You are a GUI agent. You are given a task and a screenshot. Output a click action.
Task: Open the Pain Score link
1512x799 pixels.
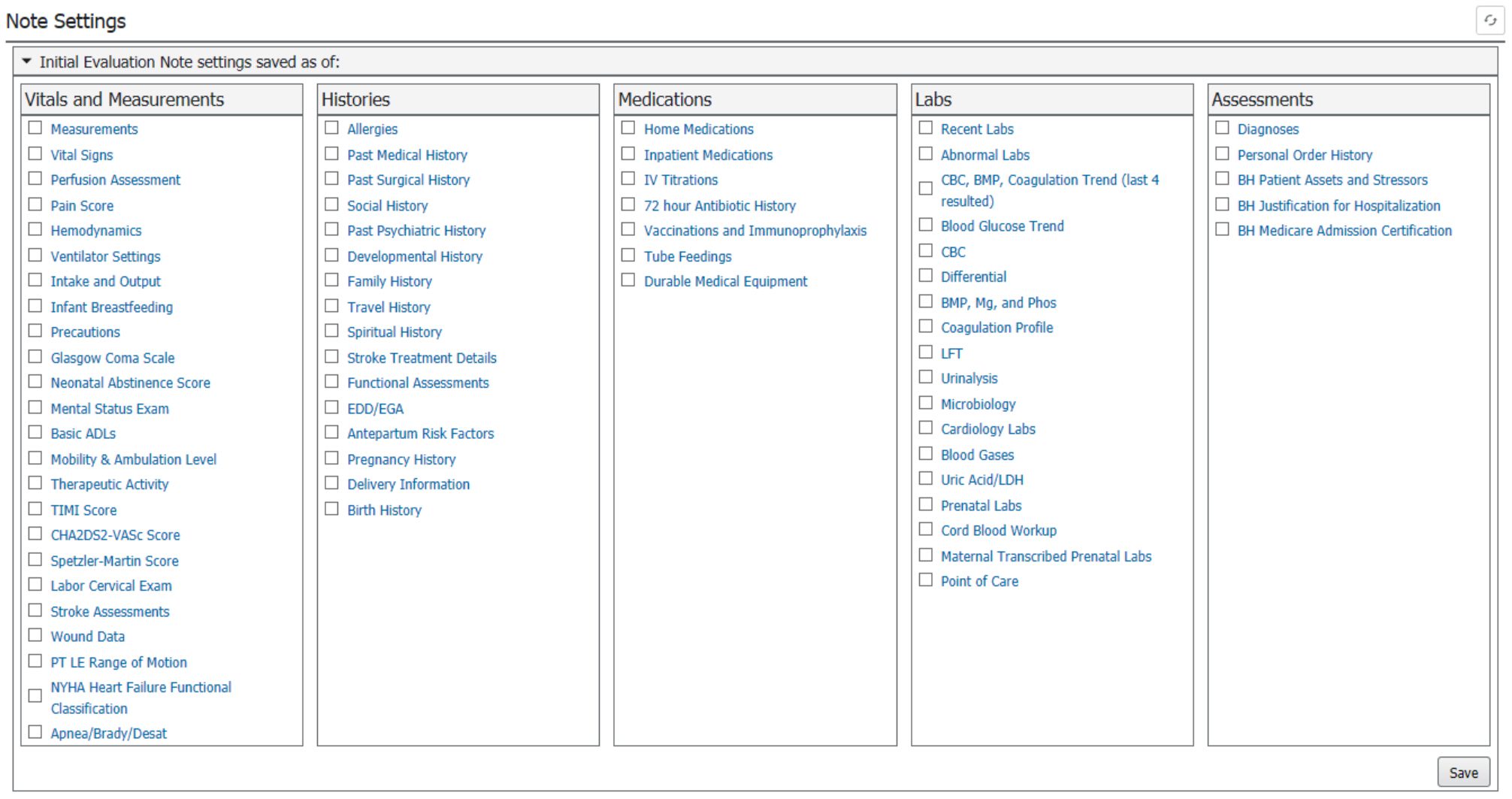point(82,205)
